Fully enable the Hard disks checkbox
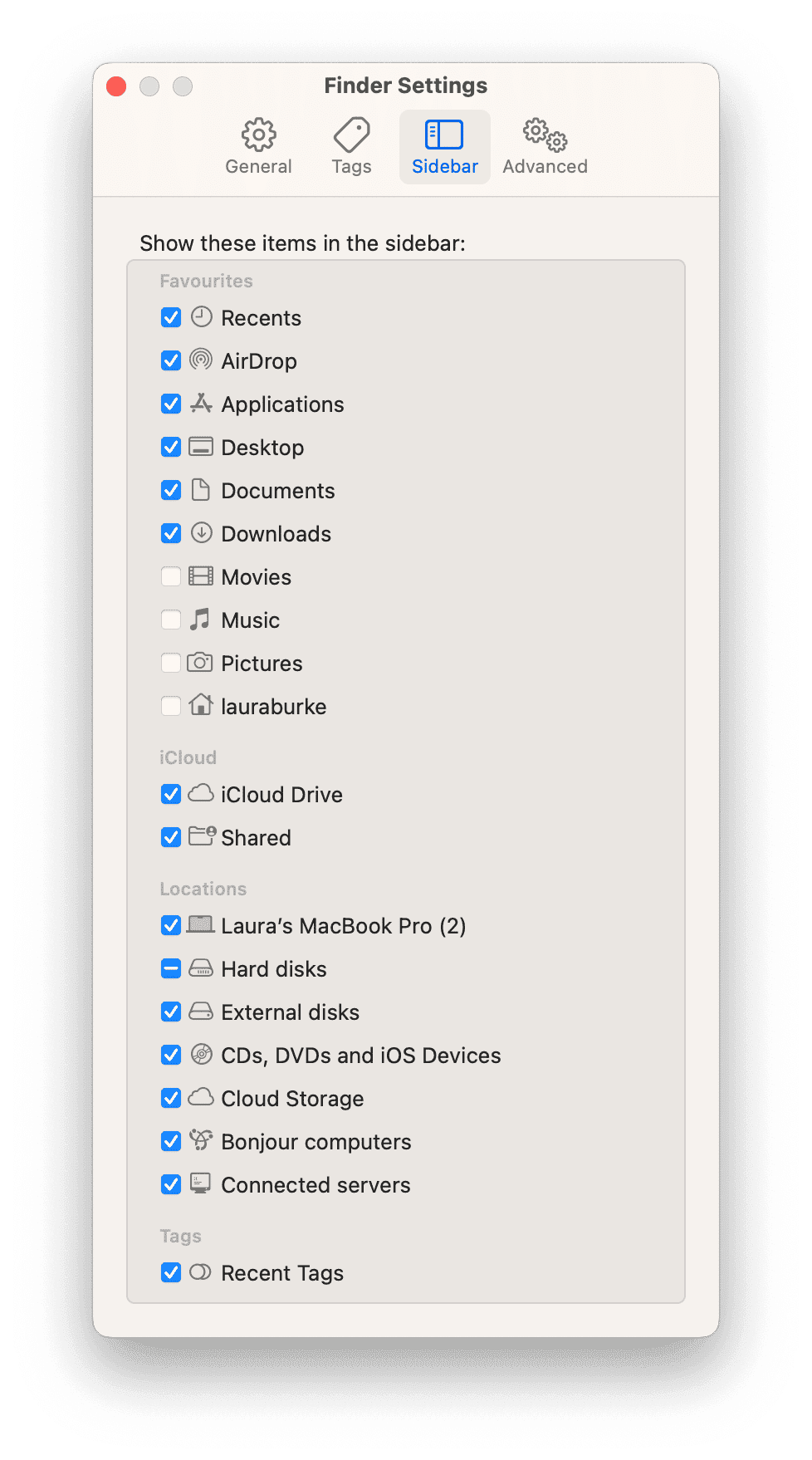The width and height of the screenshot is (812, 1460). [x=170, y=968]
